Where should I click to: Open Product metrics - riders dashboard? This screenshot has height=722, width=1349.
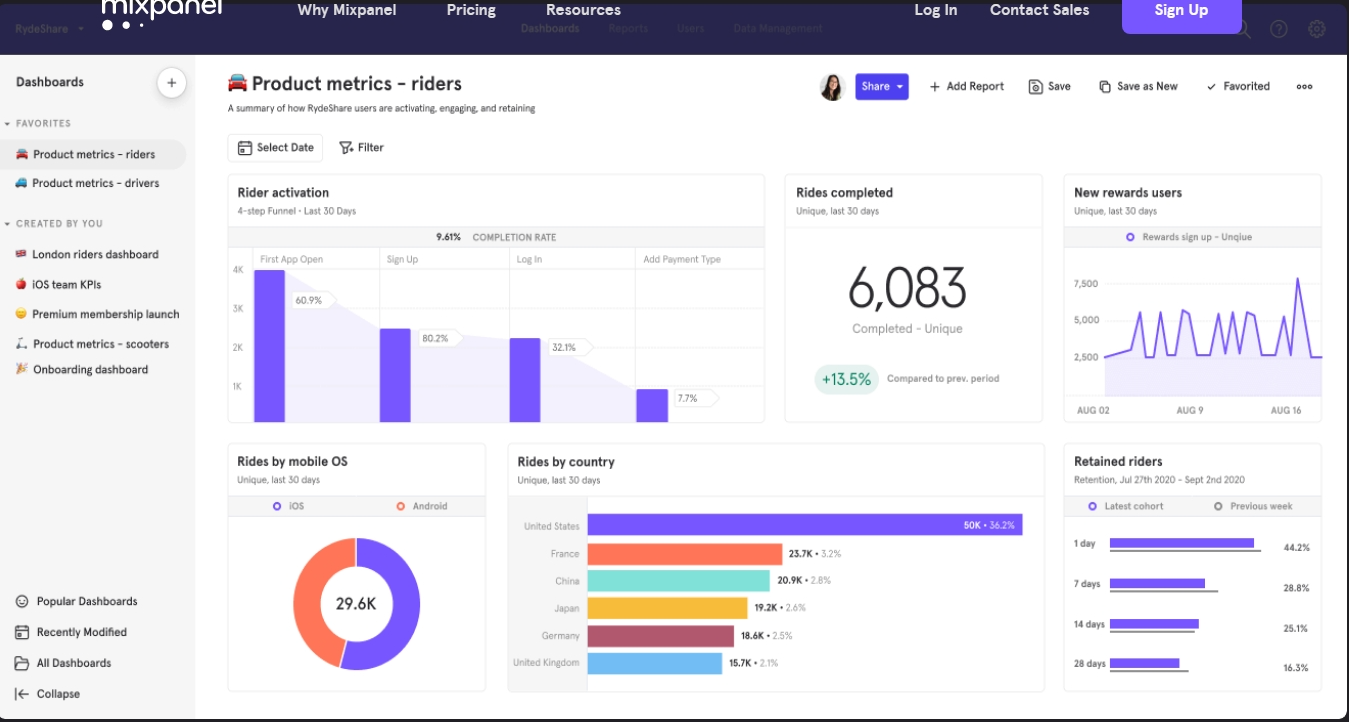(93, 155)
